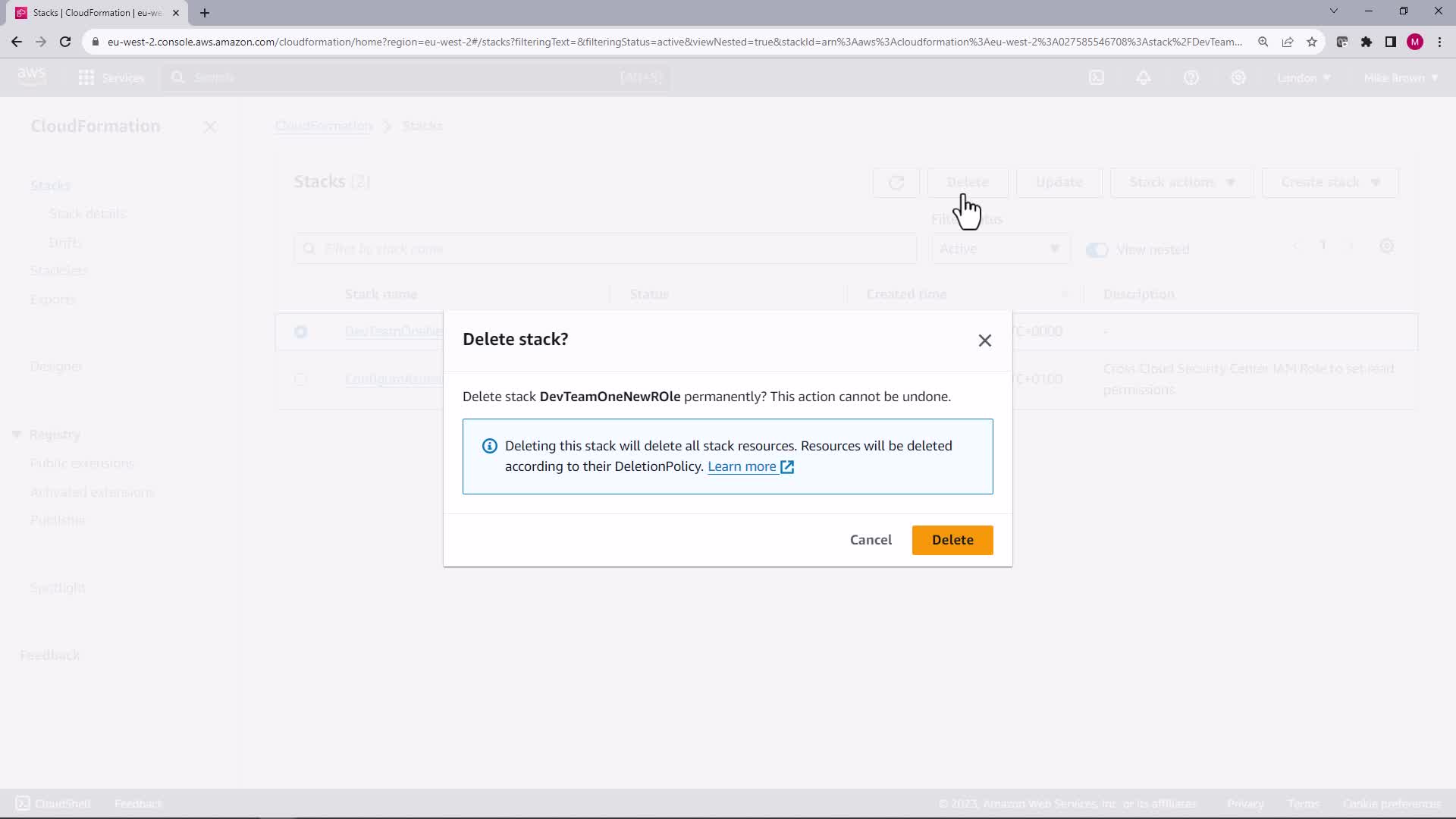The width and height of the screenshot is (1456, 819).
Task: Toggle the View nested switch
Action: [x=1097, y=249]
